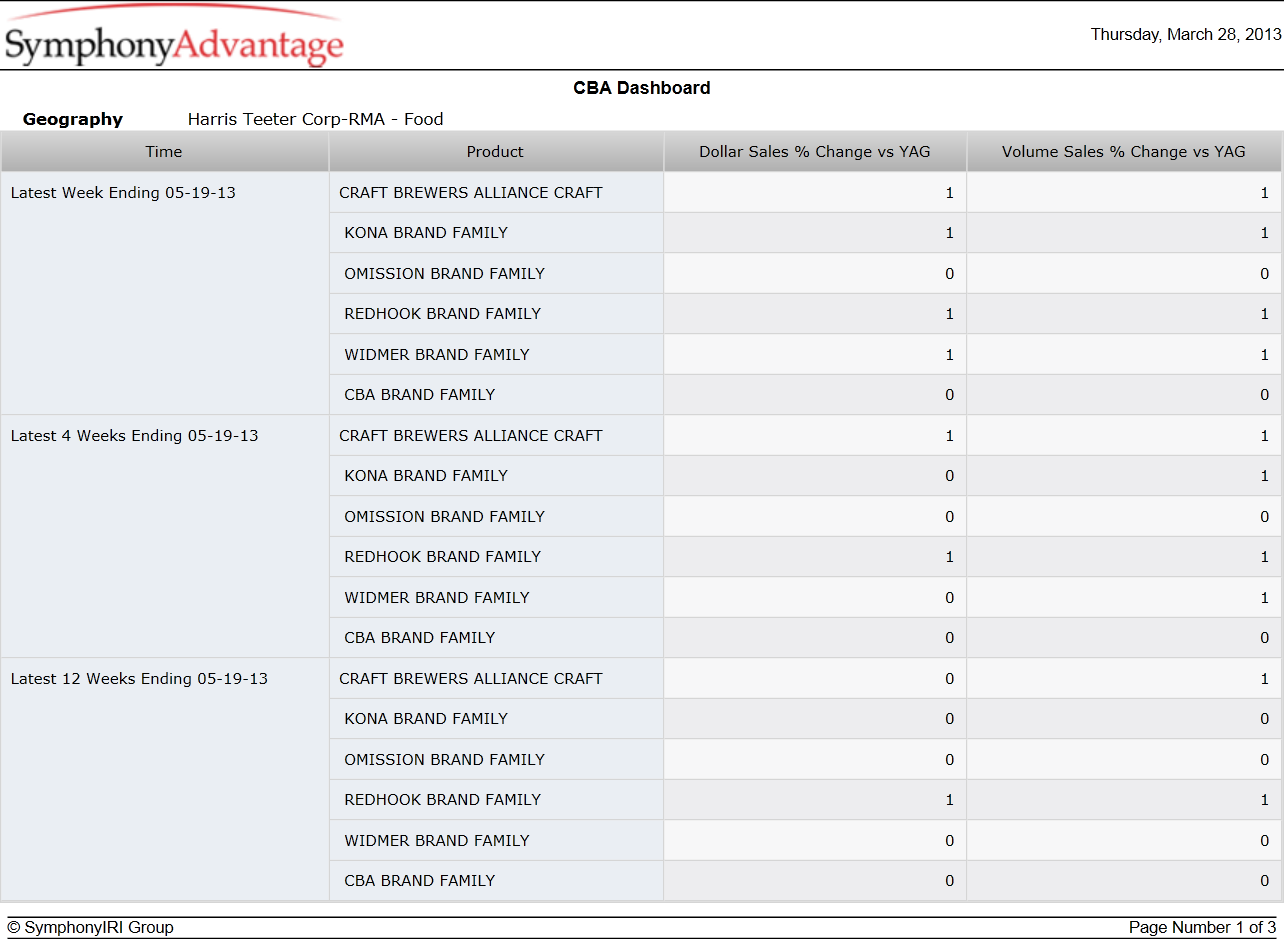This screenshot has height=946, width=1284.
Task: Select Volume Sales value for 4 Weeks KONA row
Action: [1124, 476]
